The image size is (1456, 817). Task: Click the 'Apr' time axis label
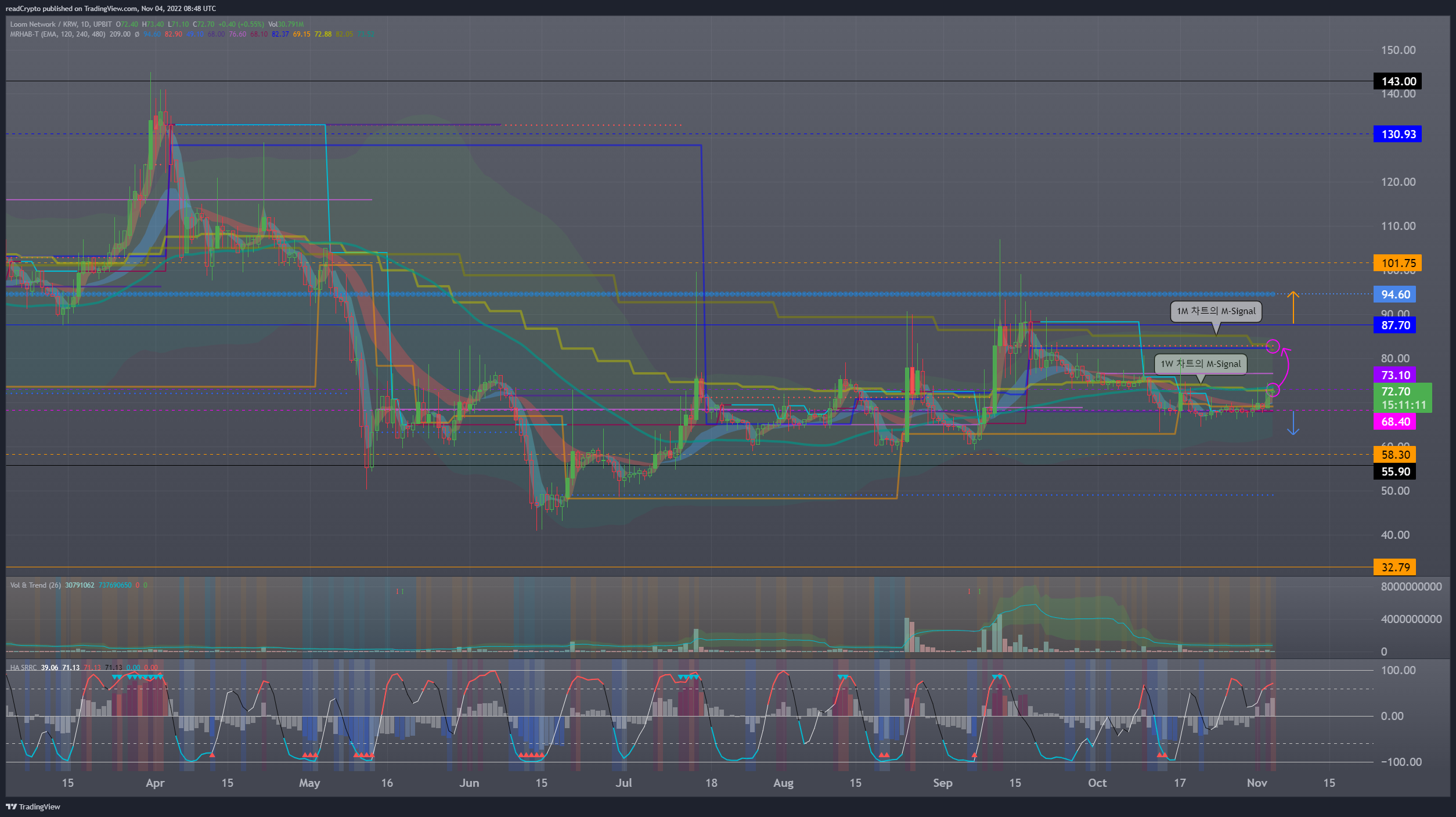[155, 783]
